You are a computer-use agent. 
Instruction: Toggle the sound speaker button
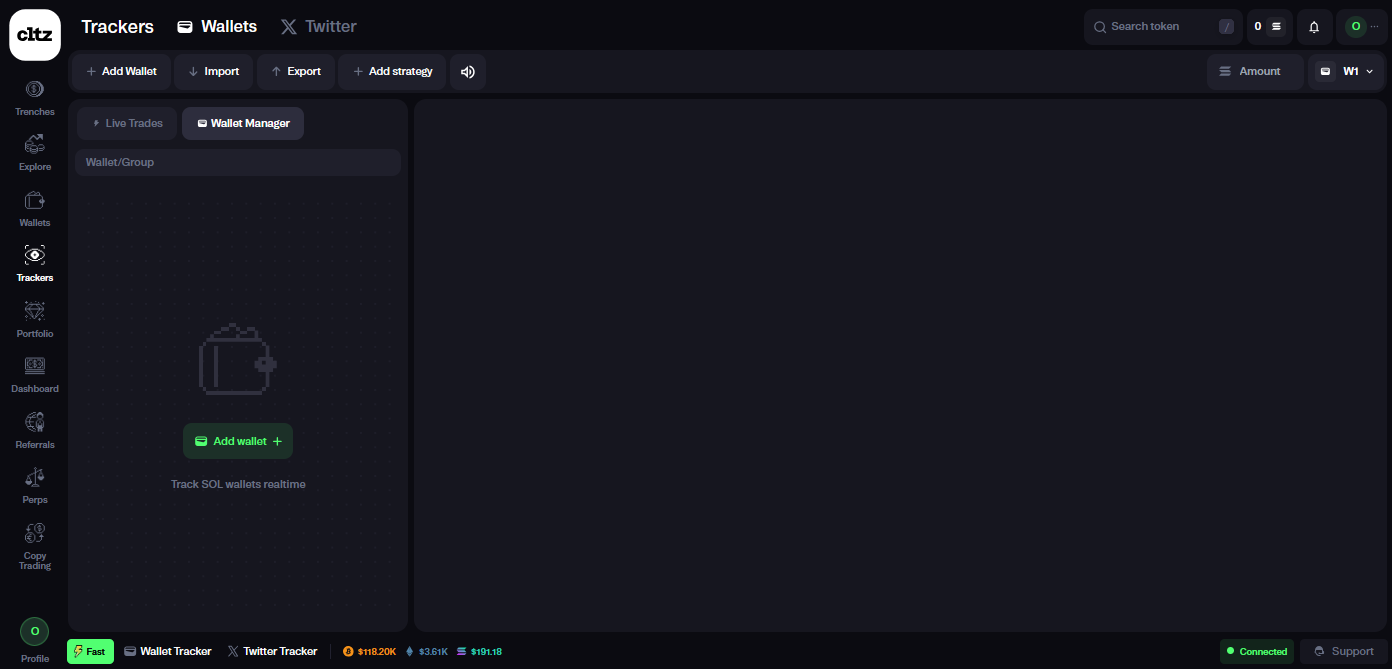[x=467, y=72]
